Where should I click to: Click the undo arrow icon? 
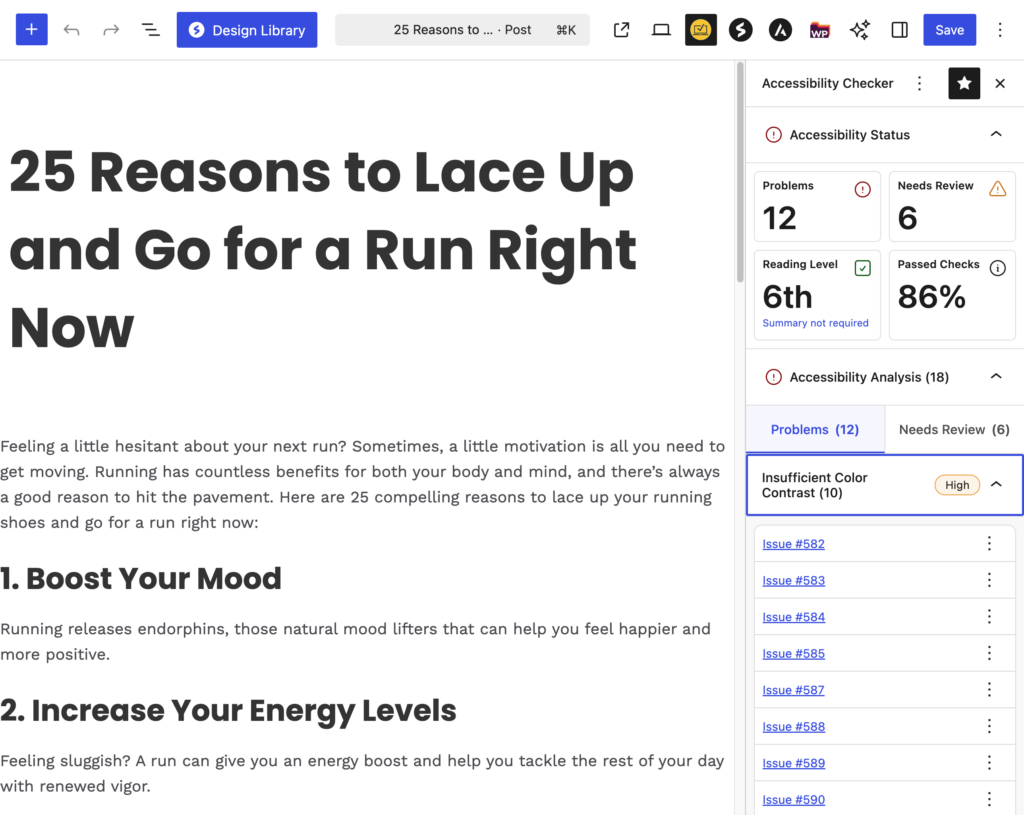71,30
